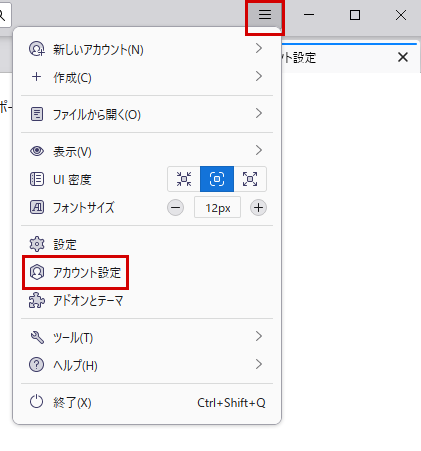Expand the 表示(V) submenu chevron
421x451 pixels.
tap(259, 150)
